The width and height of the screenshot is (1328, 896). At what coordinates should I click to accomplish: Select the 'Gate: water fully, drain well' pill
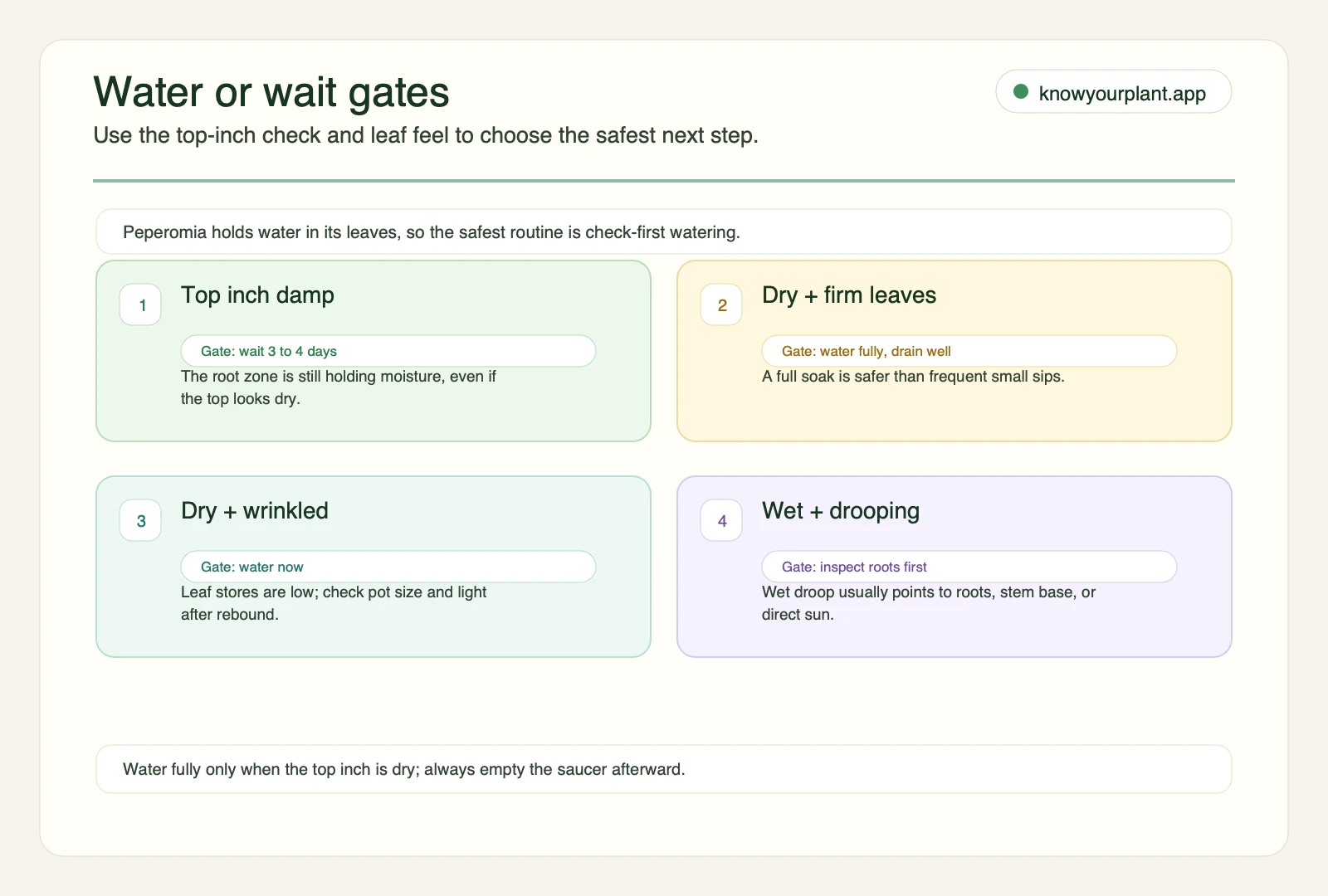pos(969,351)
